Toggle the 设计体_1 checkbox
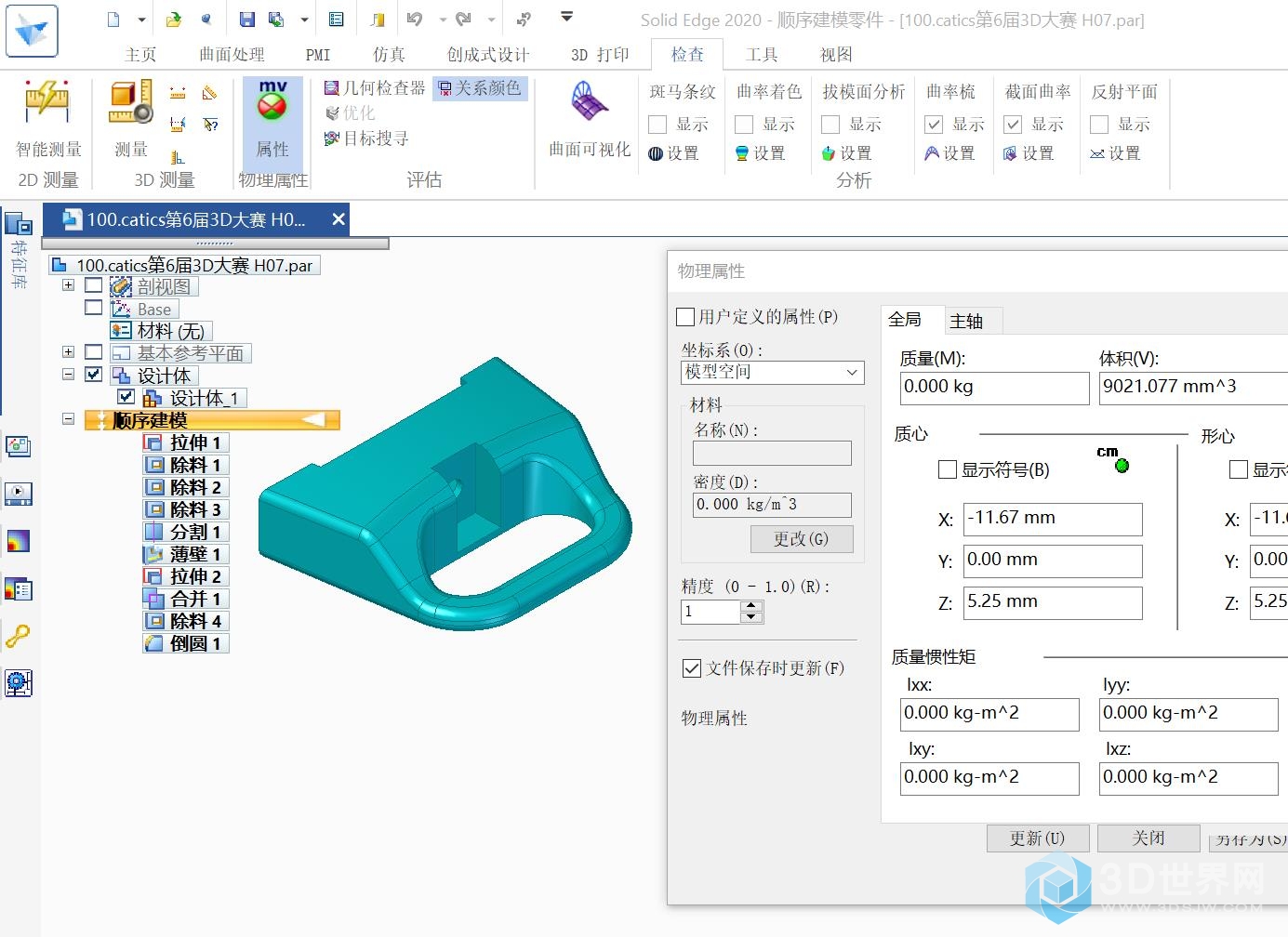 pos(126,397)
